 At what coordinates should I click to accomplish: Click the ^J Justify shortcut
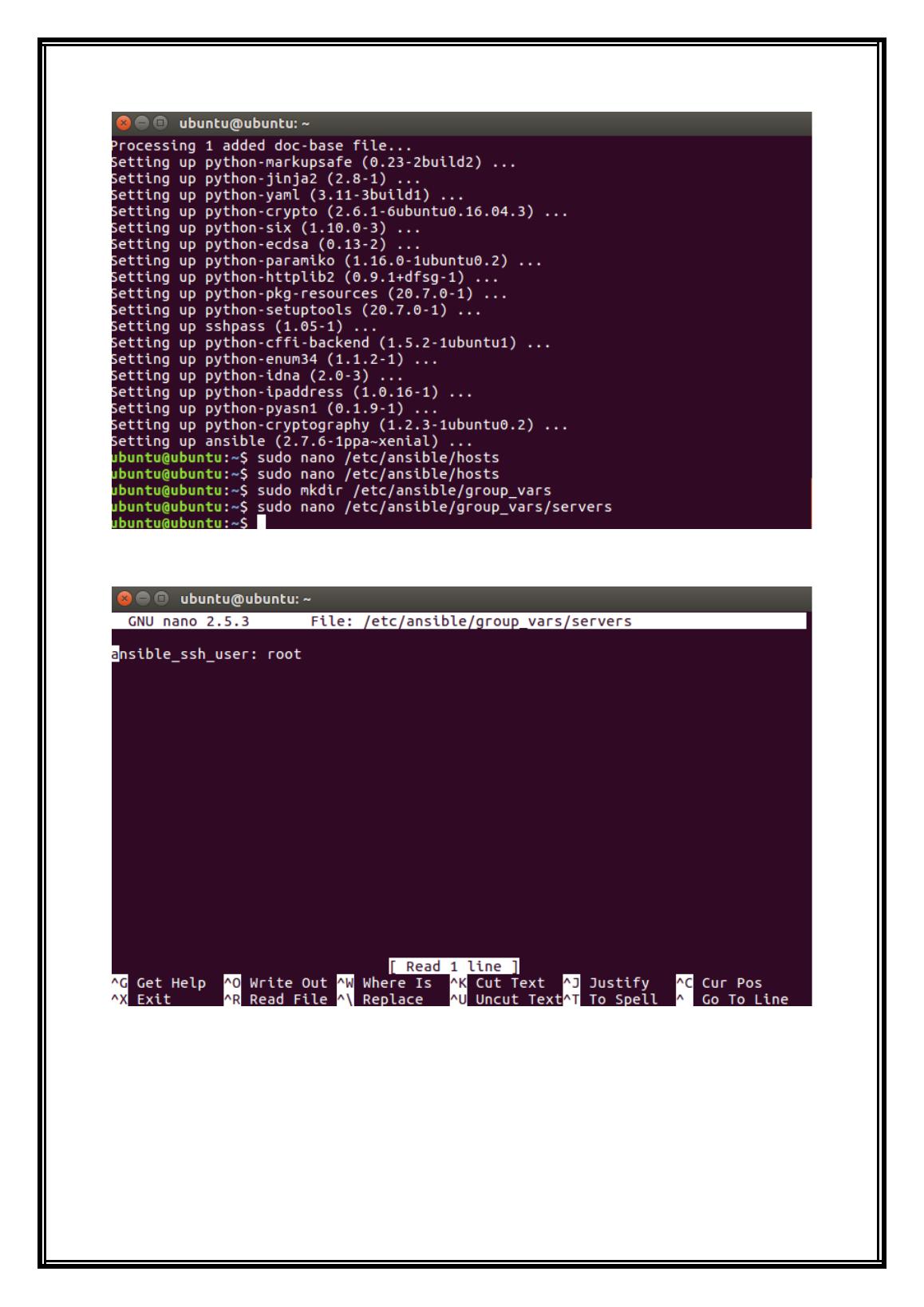pyautogui.click(x=606, y=983)
